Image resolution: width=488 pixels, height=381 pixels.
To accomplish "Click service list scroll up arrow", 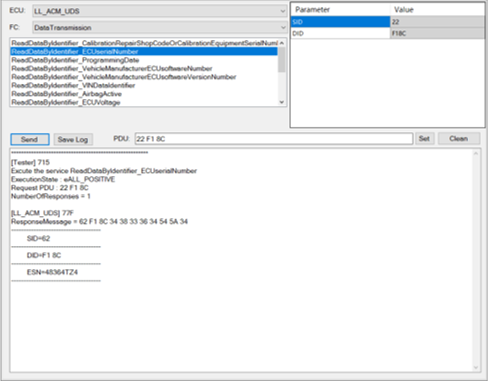I will [282, 43].
